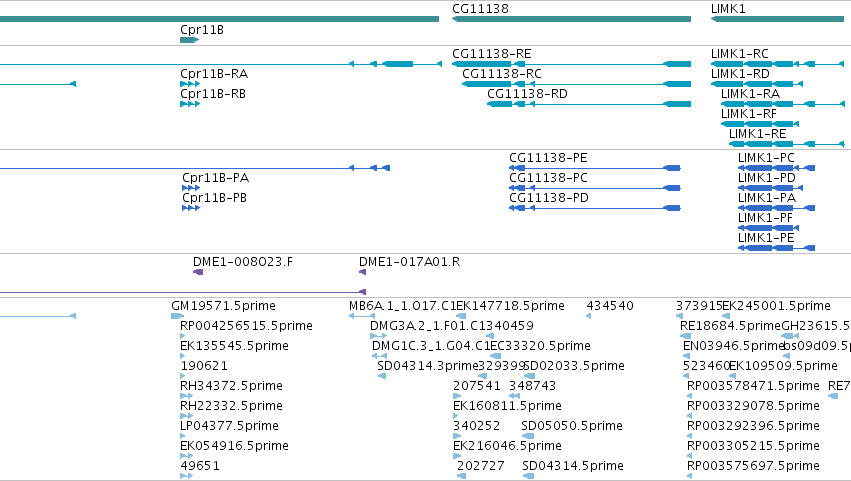Select the RH34372.5prime EST label

pyautogui.click(x=231, y=387)
